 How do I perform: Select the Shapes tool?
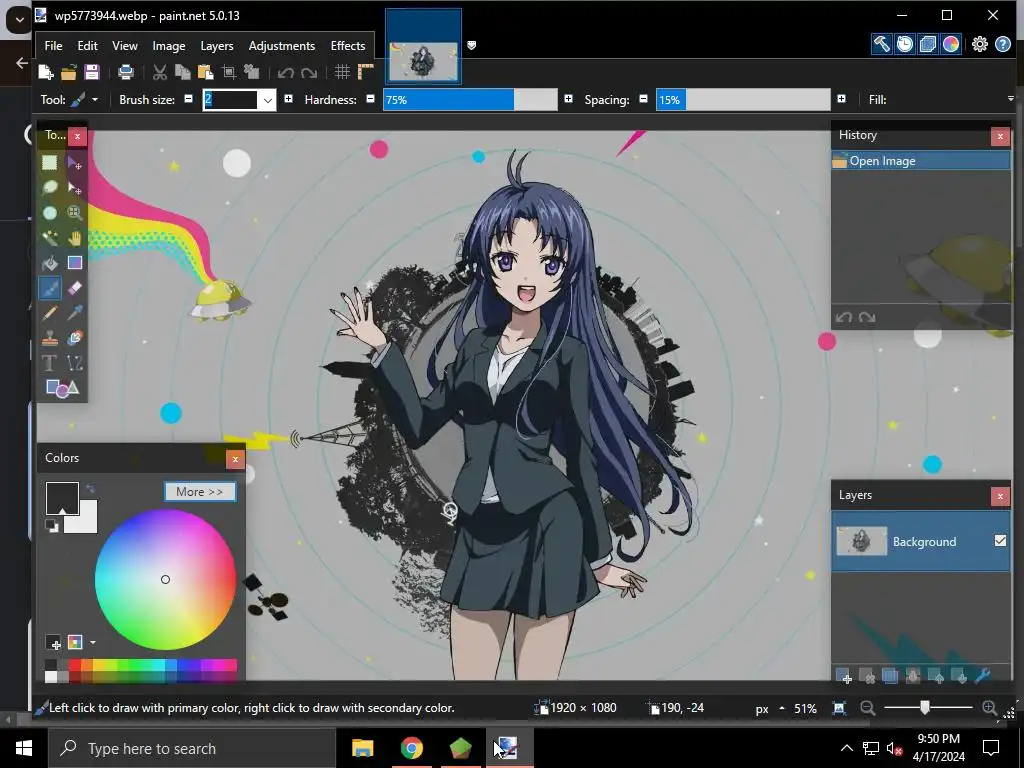[62, 389]
